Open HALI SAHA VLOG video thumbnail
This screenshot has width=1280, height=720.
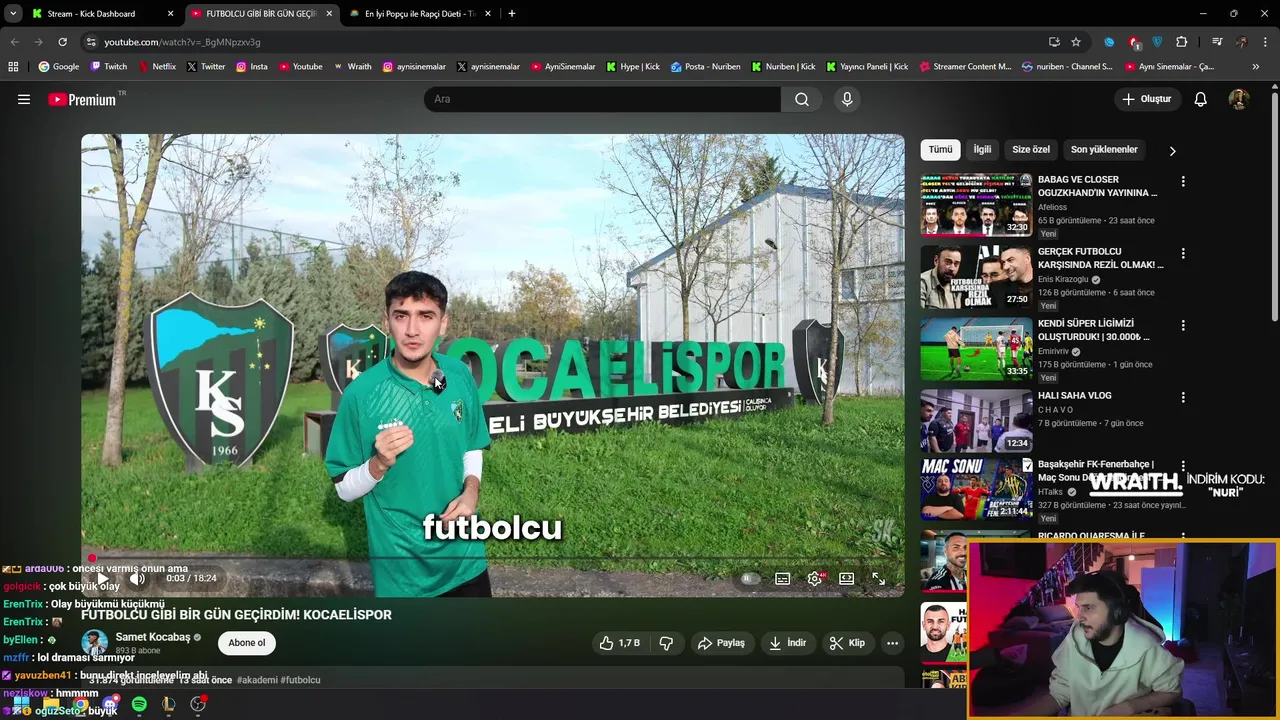976,420
